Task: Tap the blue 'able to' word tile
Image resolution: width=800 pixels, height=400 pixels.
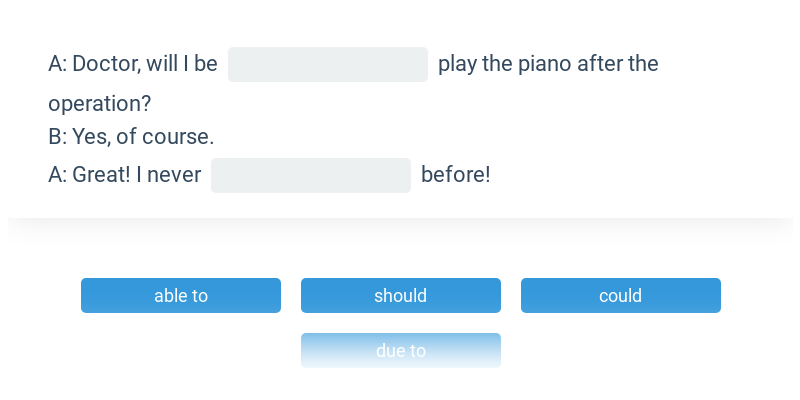Action: pyautogui.click(x=181, y=295)
